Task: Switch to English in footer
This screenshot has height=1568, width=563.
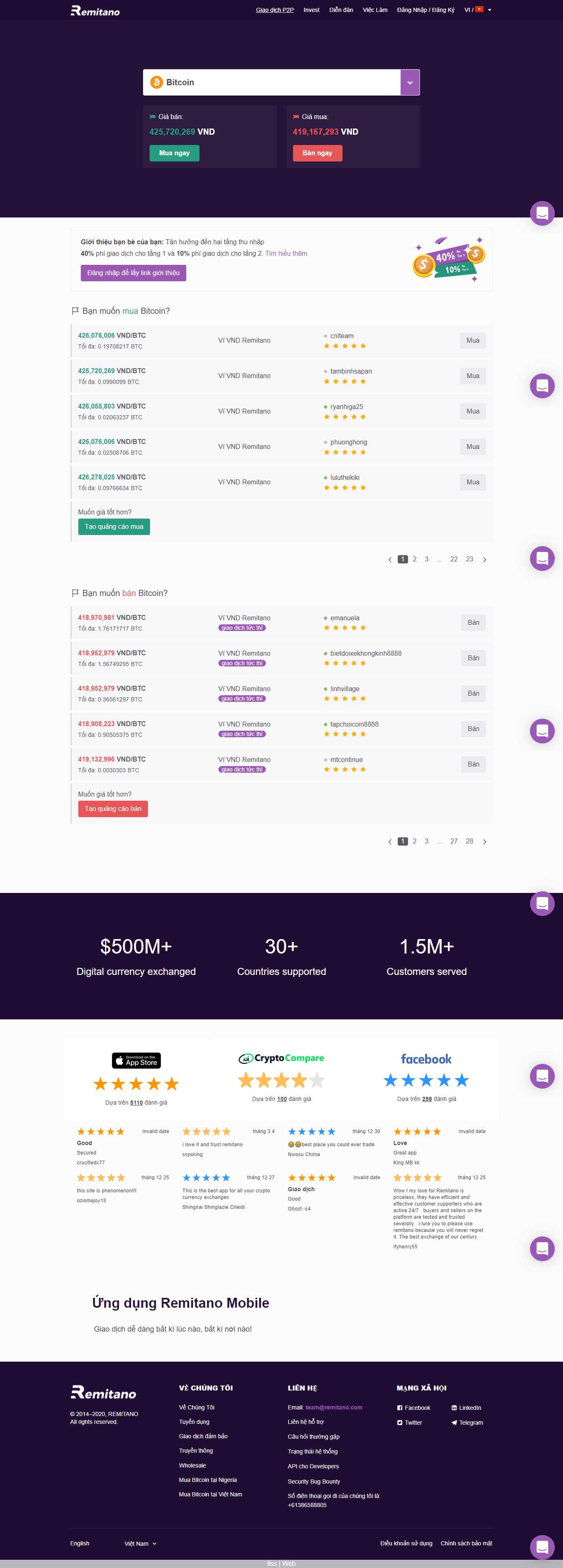Action: coord(80,1543)
